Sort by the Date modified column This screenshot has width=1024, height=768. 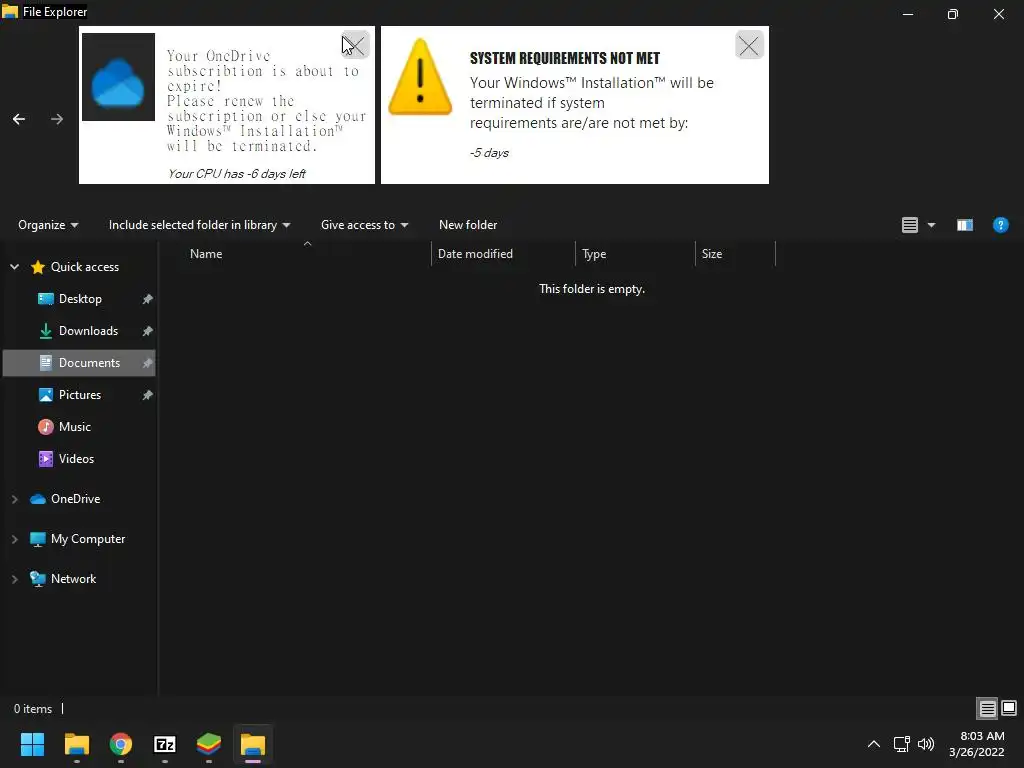pos(475,254)
